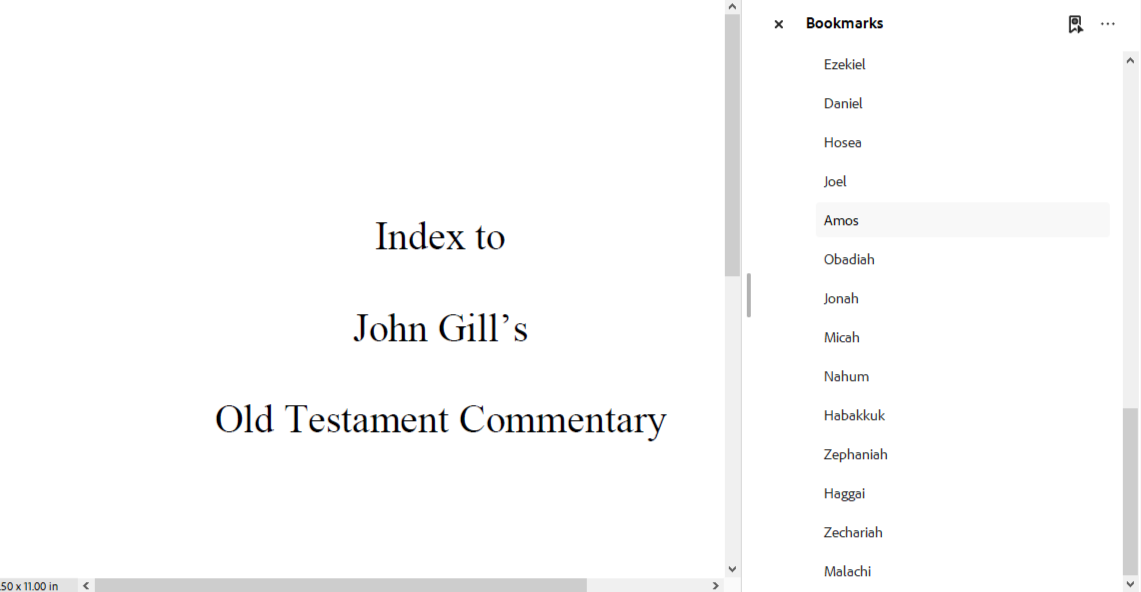Navigate to Obadiah bookmark
The height and width of the screenshot is (592, 1141).
point(849,259)
